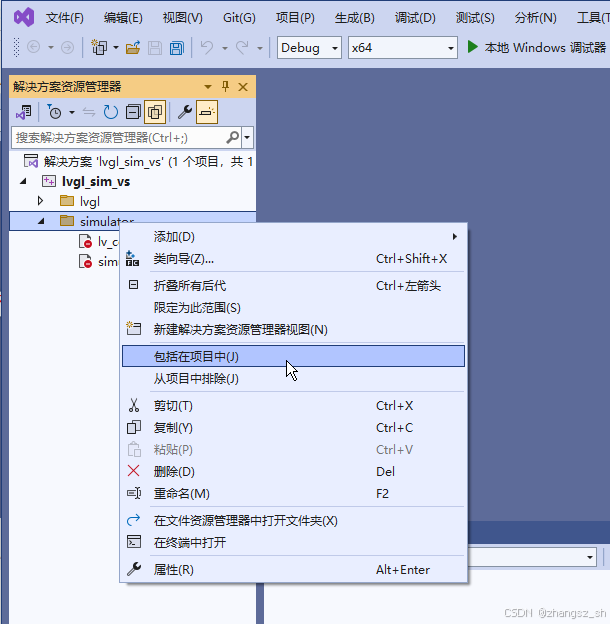Choose 限定为此范围(S)
610x624 pixels.
[x=293, y=308]
